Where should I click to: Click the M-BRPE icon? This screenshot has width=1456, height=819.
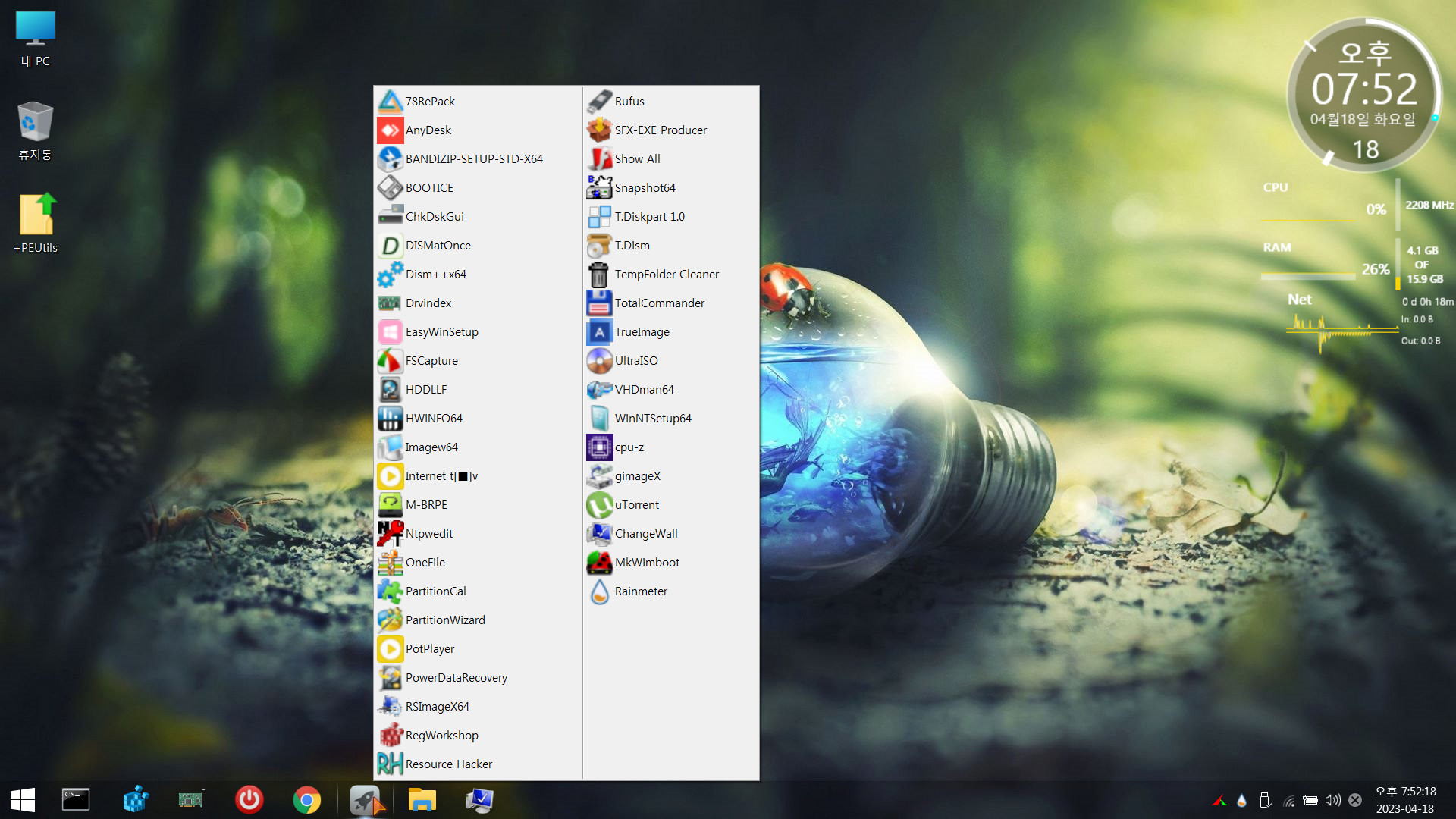(390, 505)
